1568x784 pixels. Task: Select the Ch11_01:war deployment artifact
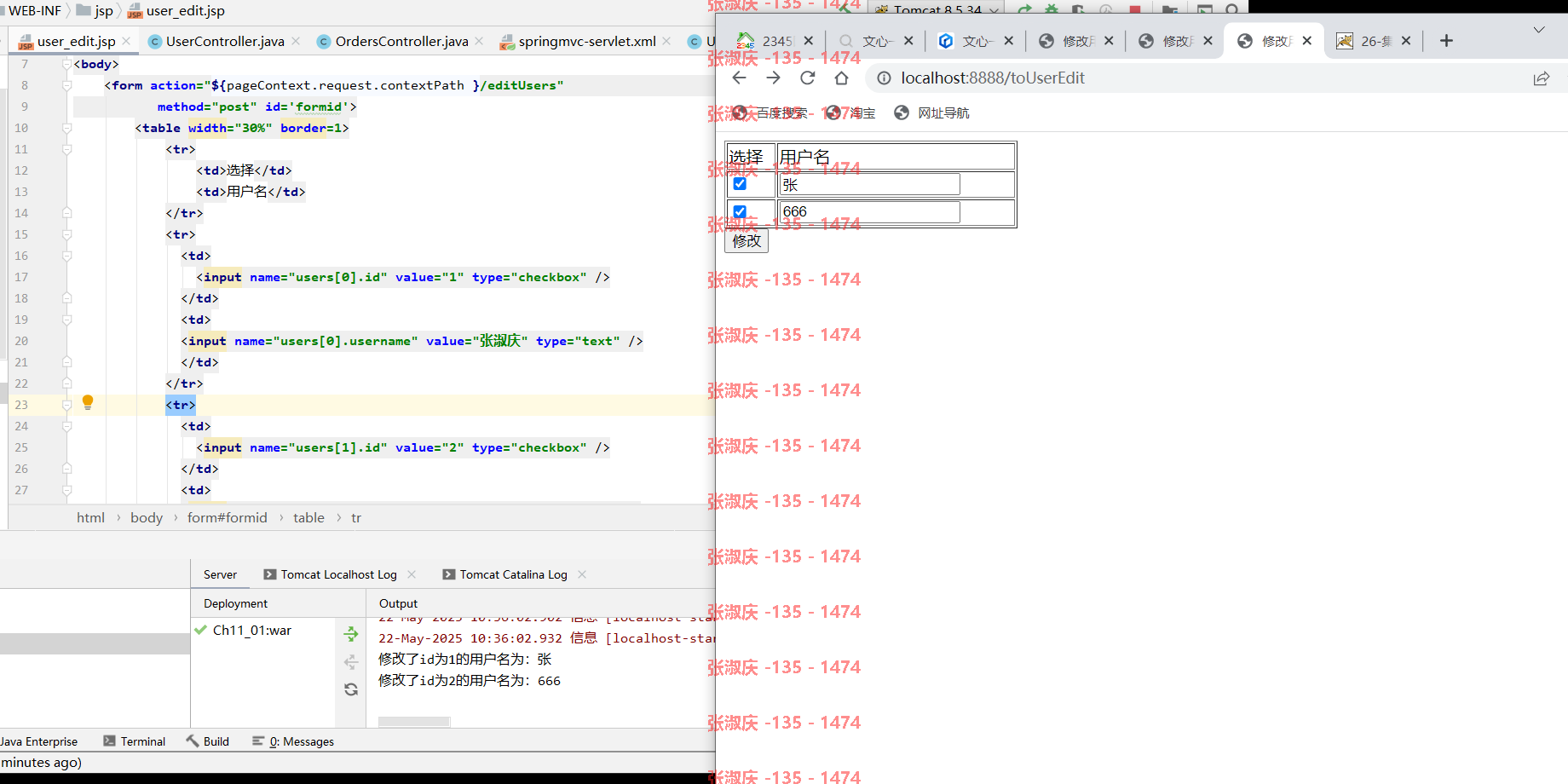click(x=251, y=631)
